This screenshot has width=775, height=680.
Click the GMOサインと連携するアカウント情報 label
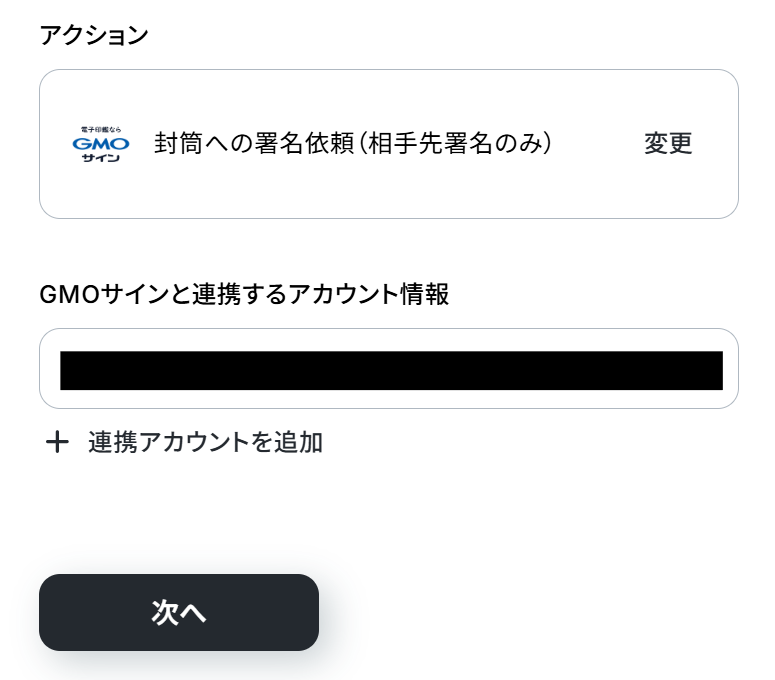click(x=244, y=295)
